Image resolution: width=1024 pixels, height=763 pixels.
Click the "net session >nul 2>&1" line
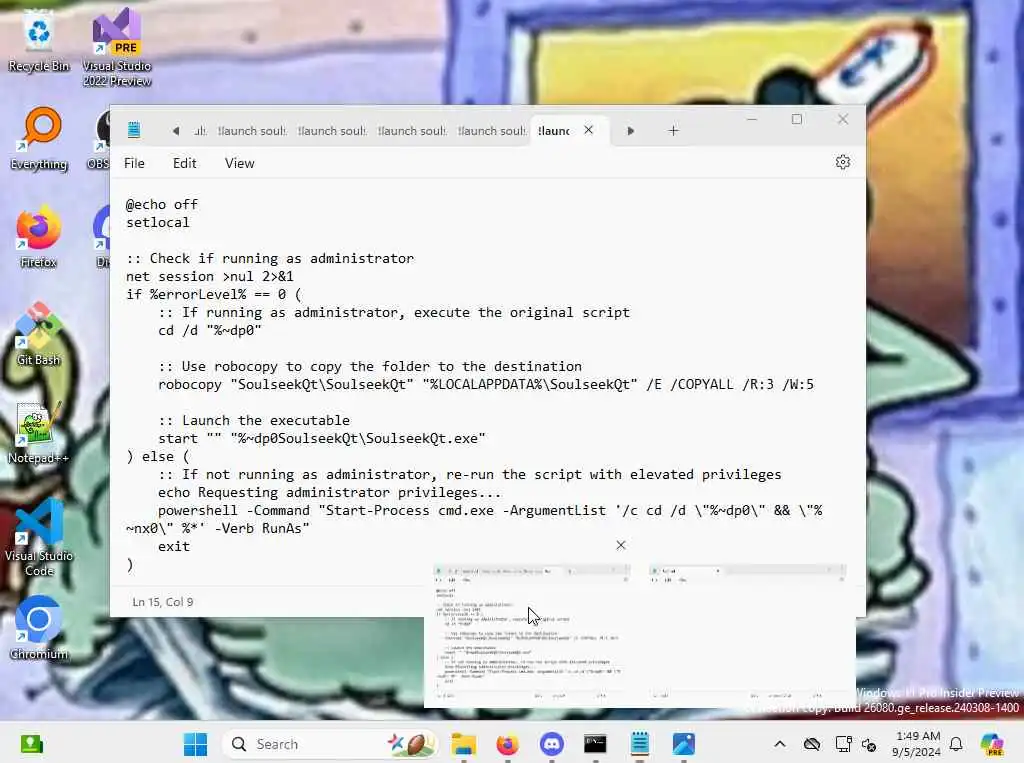tap(210, 276)
